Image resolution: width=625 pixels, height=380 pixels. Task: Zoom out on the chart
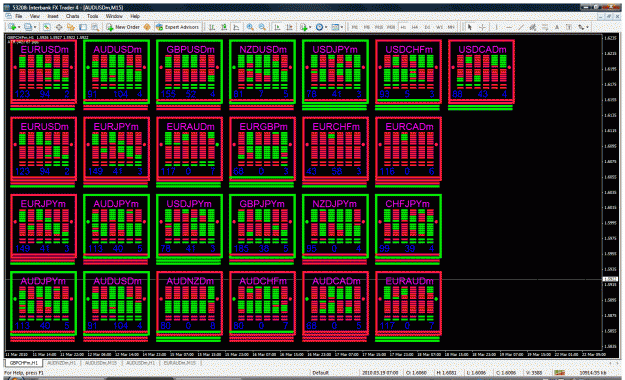point(262,27)
